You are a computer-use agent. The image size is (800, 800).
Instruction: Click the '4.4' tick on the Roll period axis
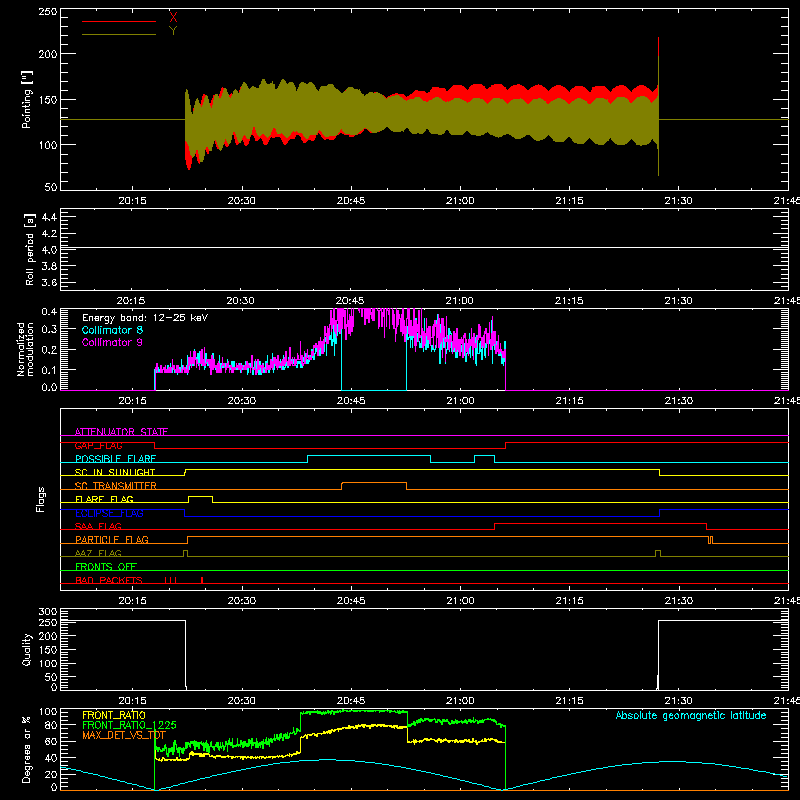click(x=49, y=217)
